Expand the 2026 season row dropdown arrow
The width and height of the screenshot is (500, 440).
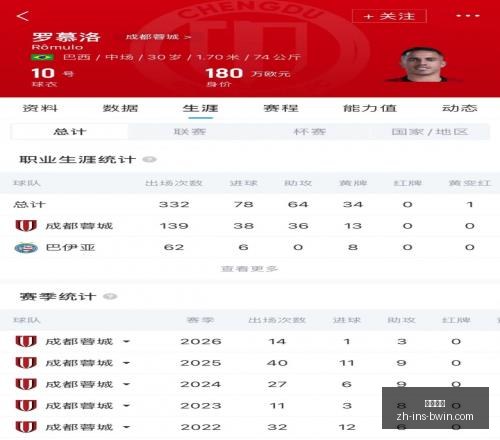click(x=126, y=342)
